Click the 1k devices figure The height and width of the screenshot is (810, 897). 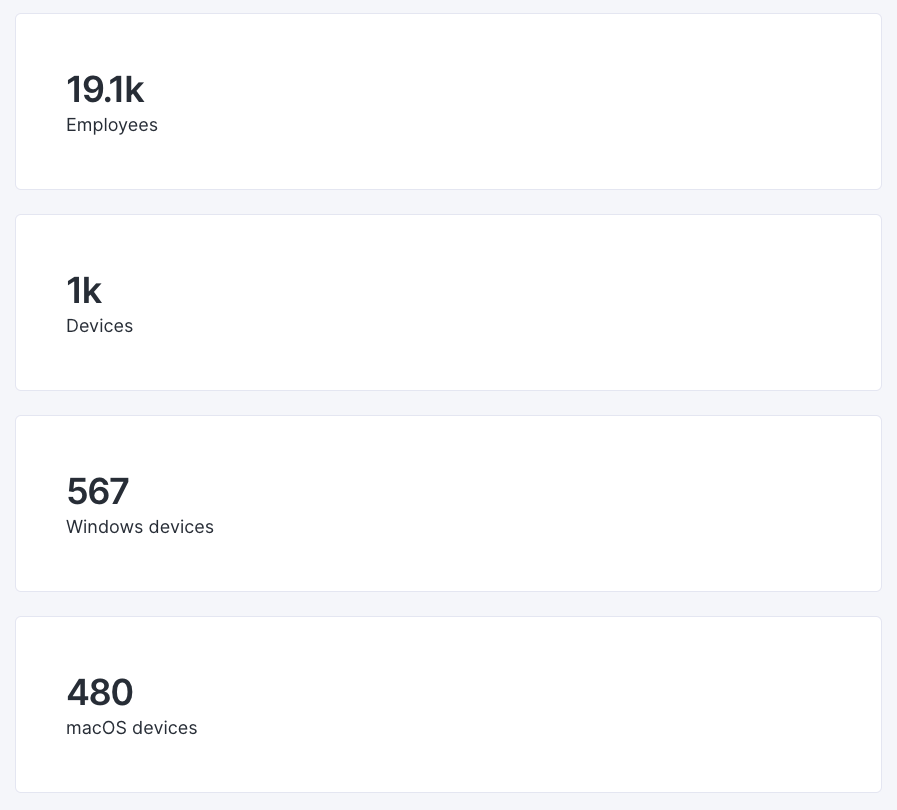click(84, 291)
